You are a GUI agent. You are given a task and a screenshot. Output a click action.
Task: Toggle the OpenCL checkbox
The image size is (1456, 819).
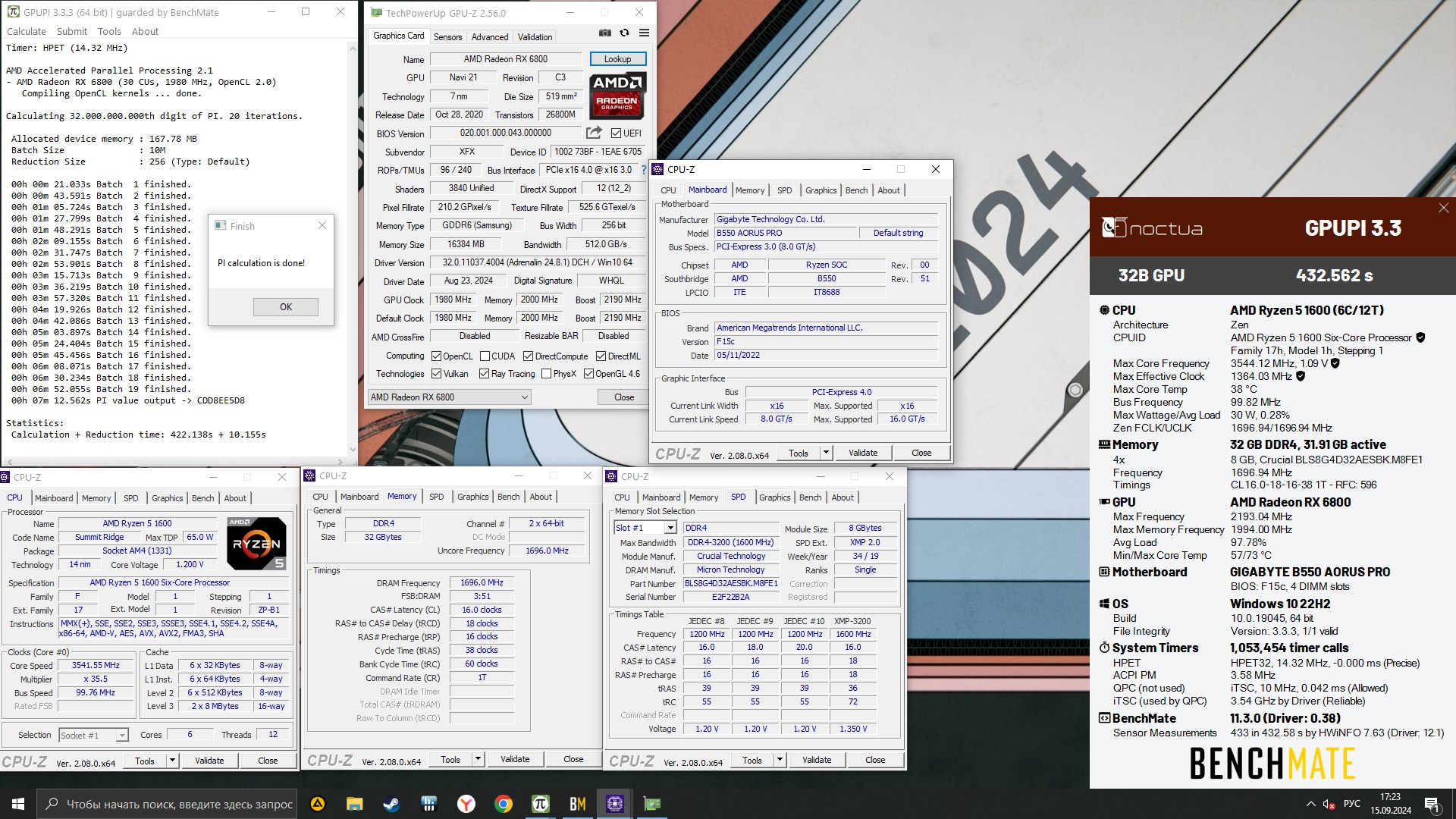pyautogui.click(x=436, y=356)
